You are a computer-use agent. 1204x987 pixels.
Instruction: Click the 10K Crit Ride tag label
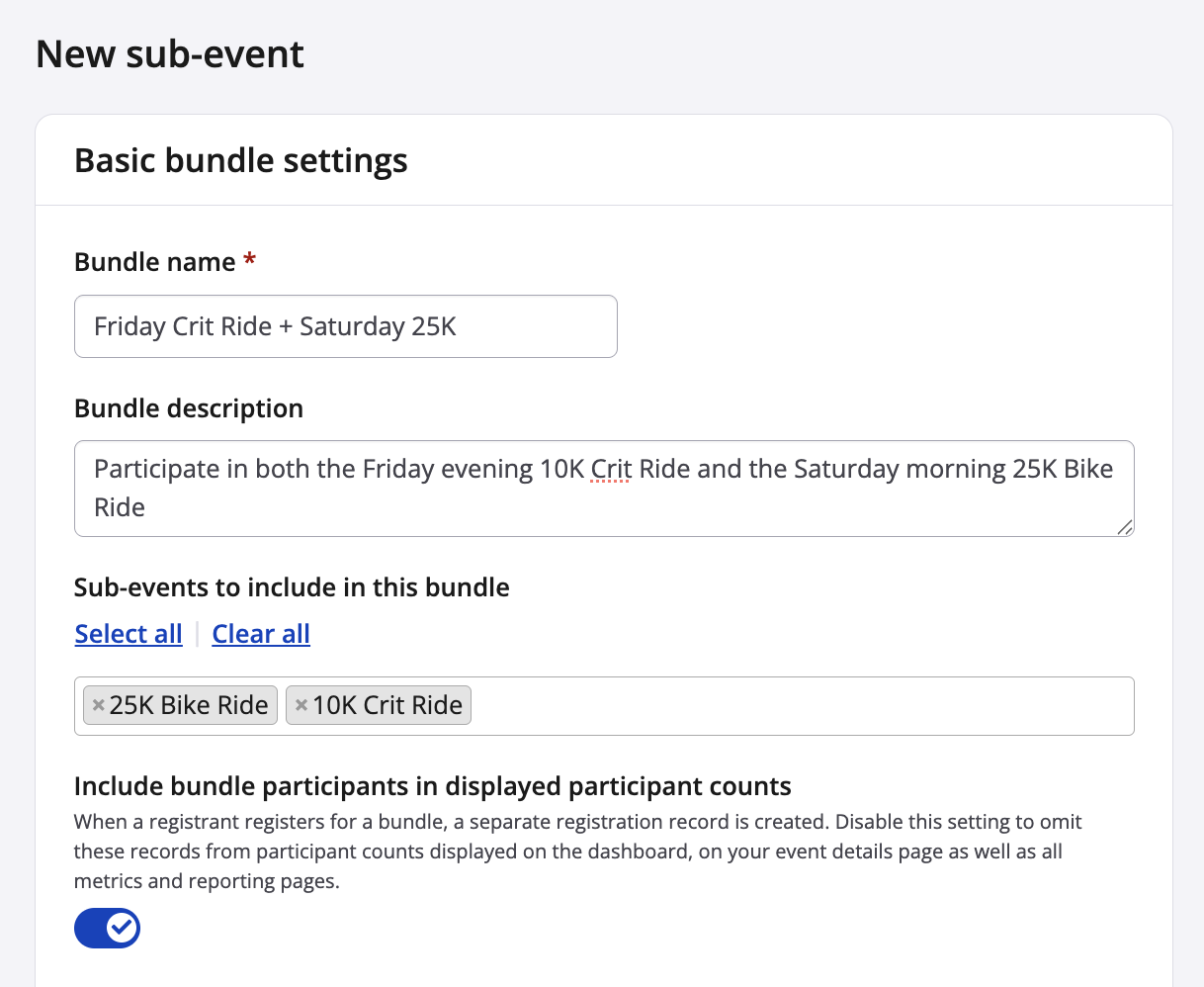pos(387,705)
